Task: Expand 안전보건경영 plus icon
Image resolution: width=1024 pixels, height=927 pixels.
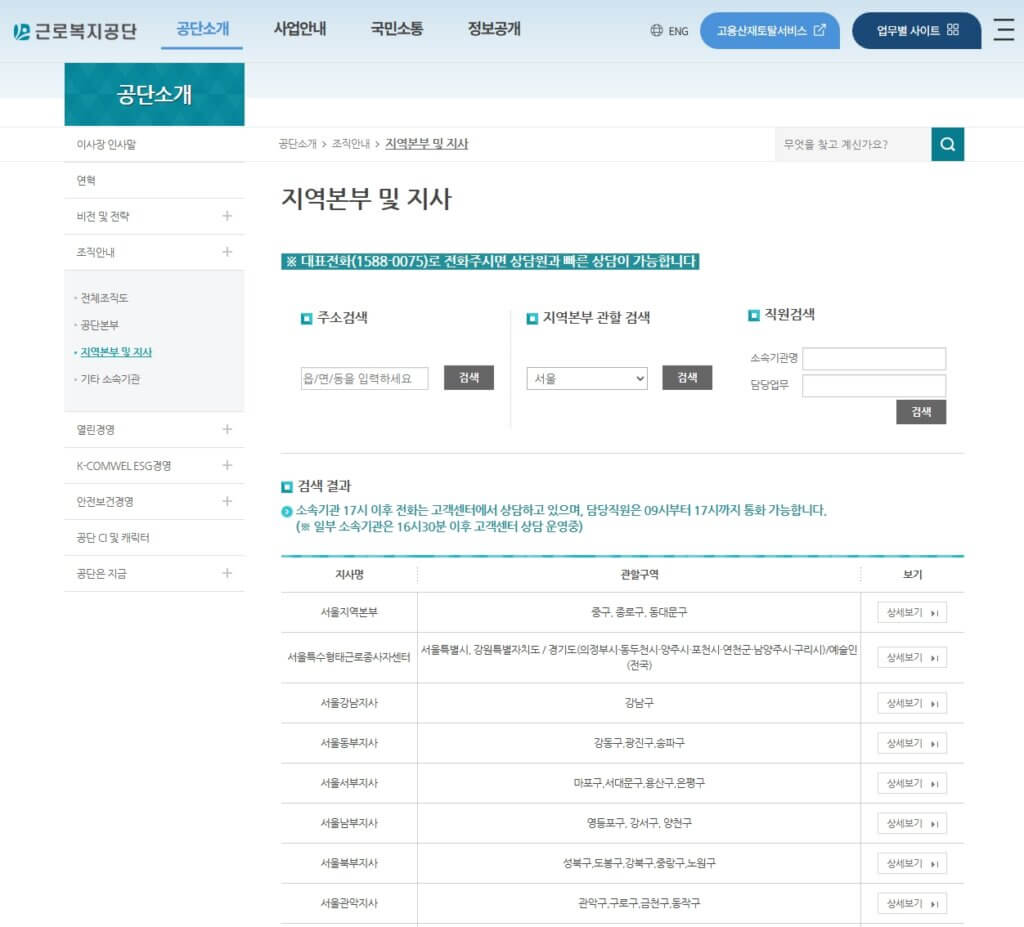Action: [x=227, y=501]
